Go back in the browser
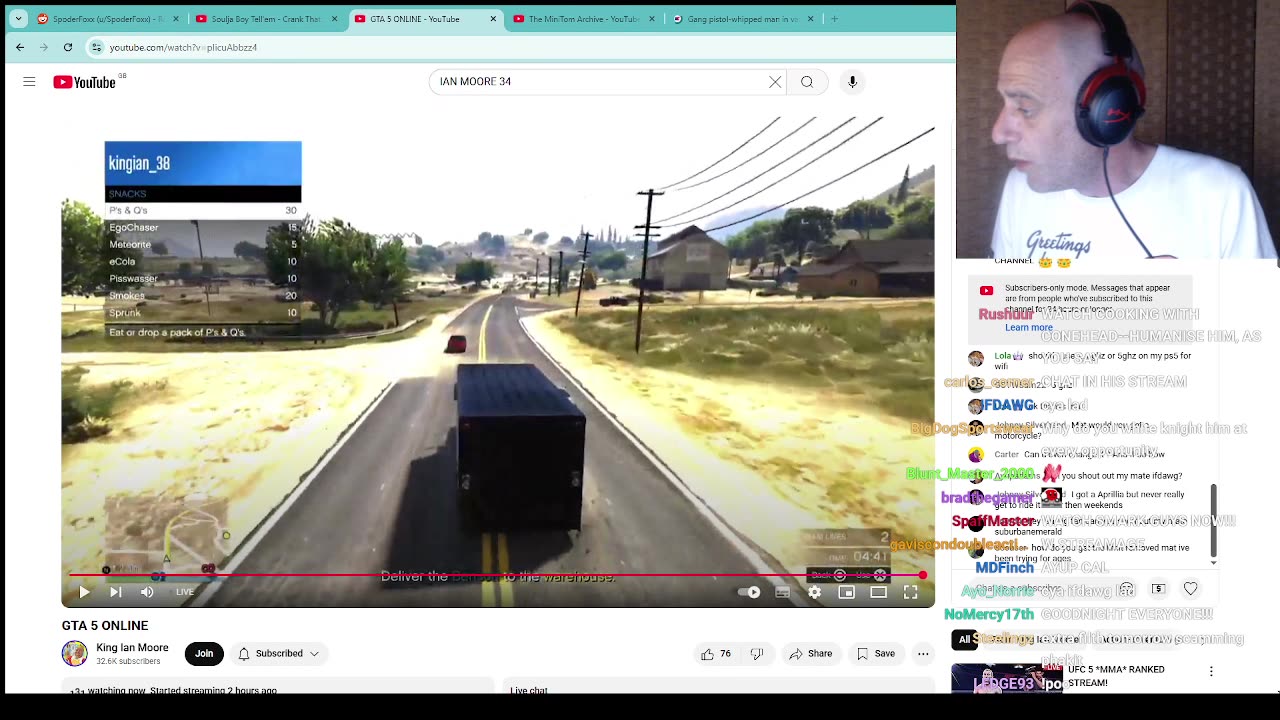 point(20,47)
